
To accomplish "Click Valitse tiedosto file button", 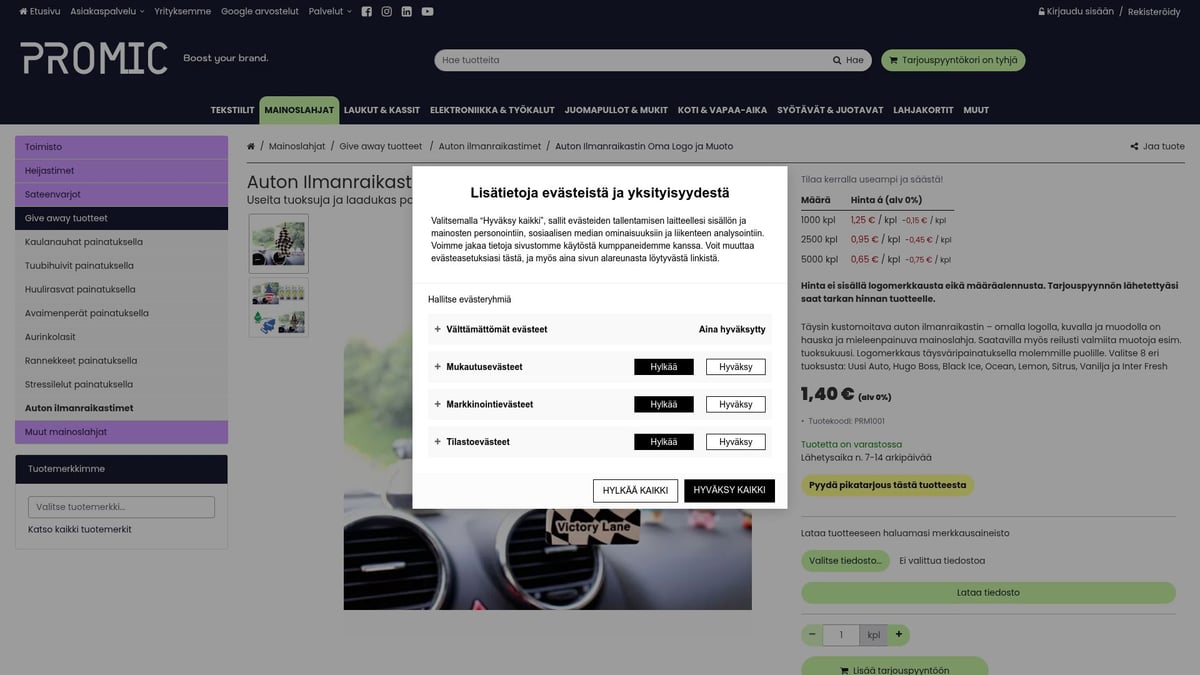I will click(845, 561).
